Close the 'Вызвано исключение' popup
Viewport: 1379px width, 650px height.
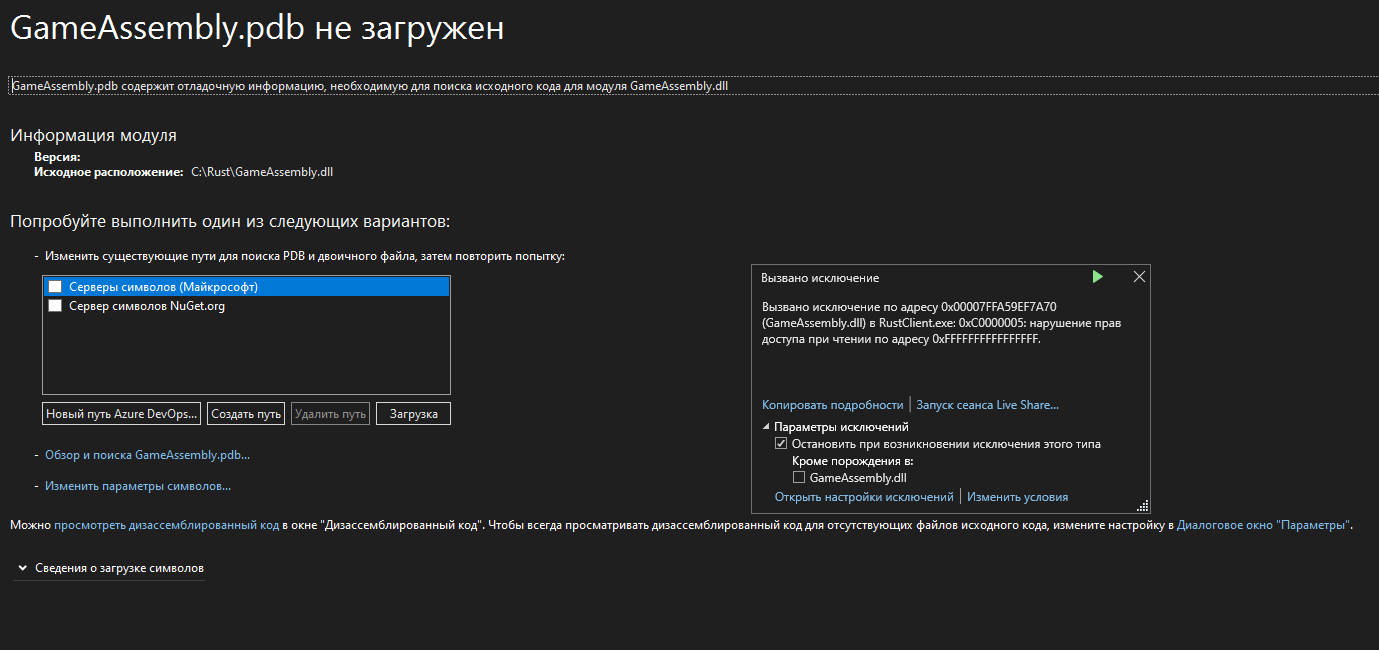click(1139, 277)
